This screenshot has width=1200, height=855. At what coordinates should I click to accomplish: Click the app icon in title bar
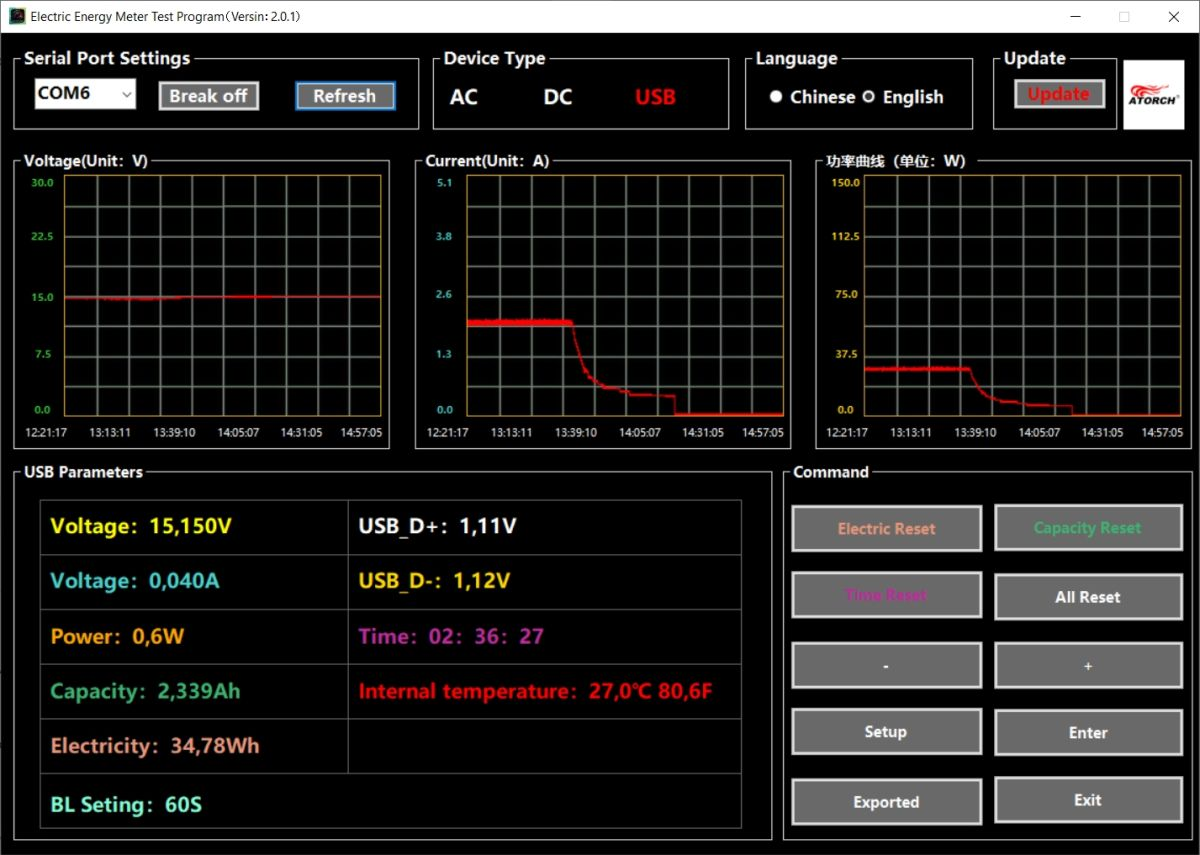(17, 16)
